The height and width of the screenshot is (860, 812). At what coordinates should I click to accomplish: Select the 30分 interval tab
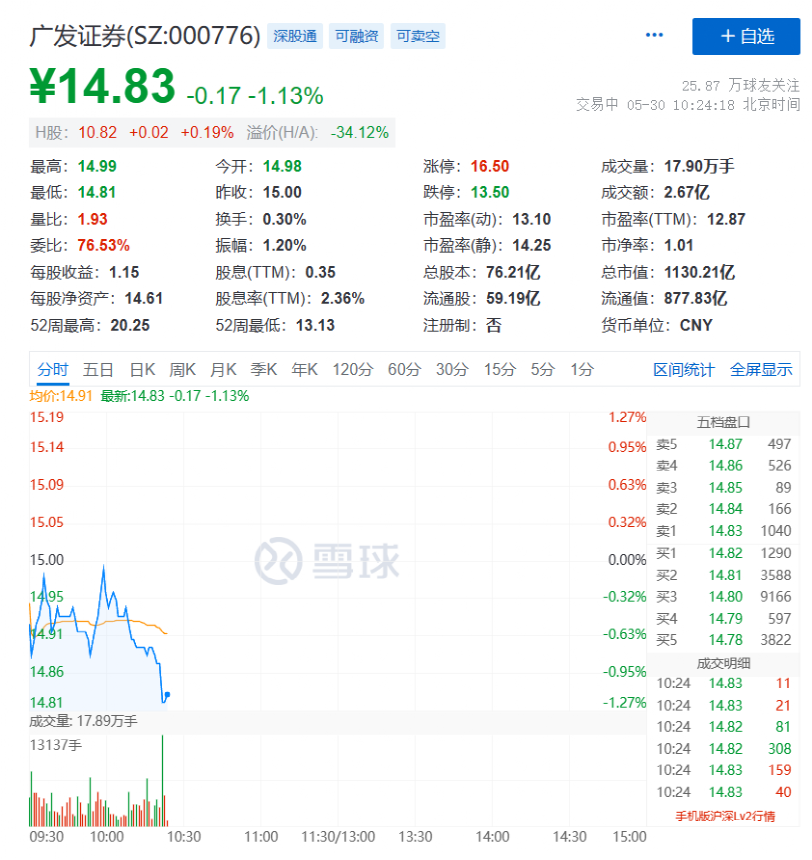point(452,369)
